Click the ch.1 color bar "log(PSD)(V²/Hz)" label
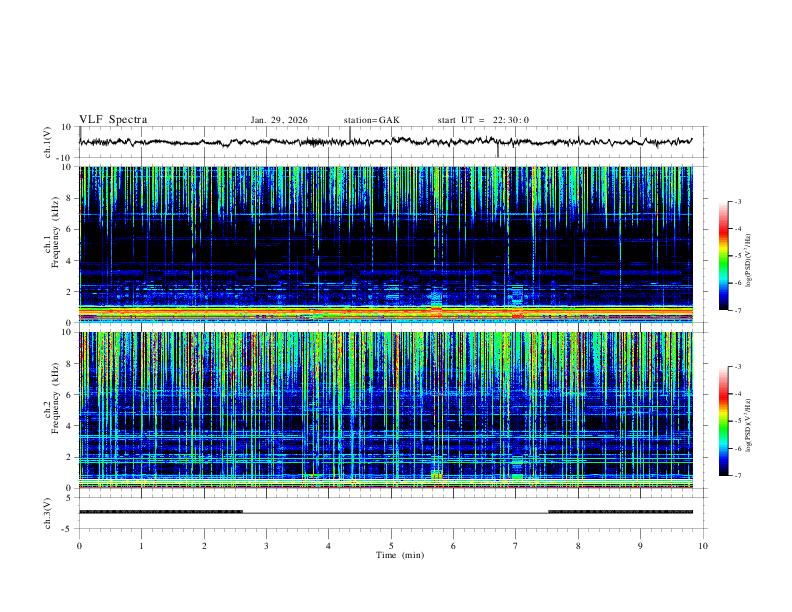Image resolution: width=792 pixels, height=612 pixels. [749, 261]
